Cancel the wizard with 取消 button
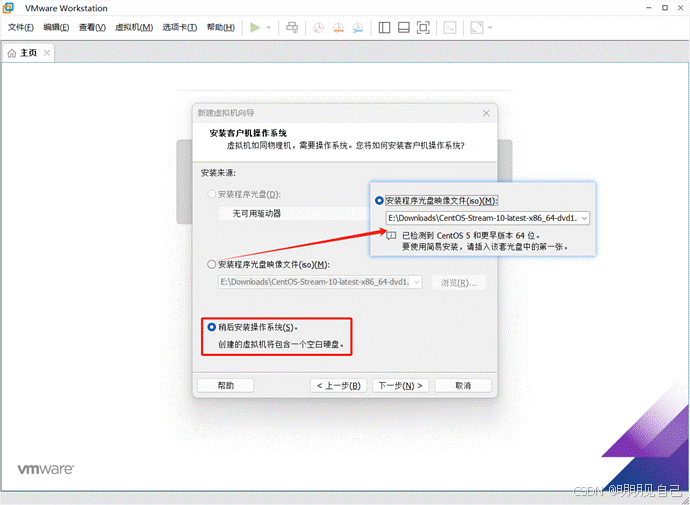This screenshot has width=690, height=505. [x=463, y=385]
